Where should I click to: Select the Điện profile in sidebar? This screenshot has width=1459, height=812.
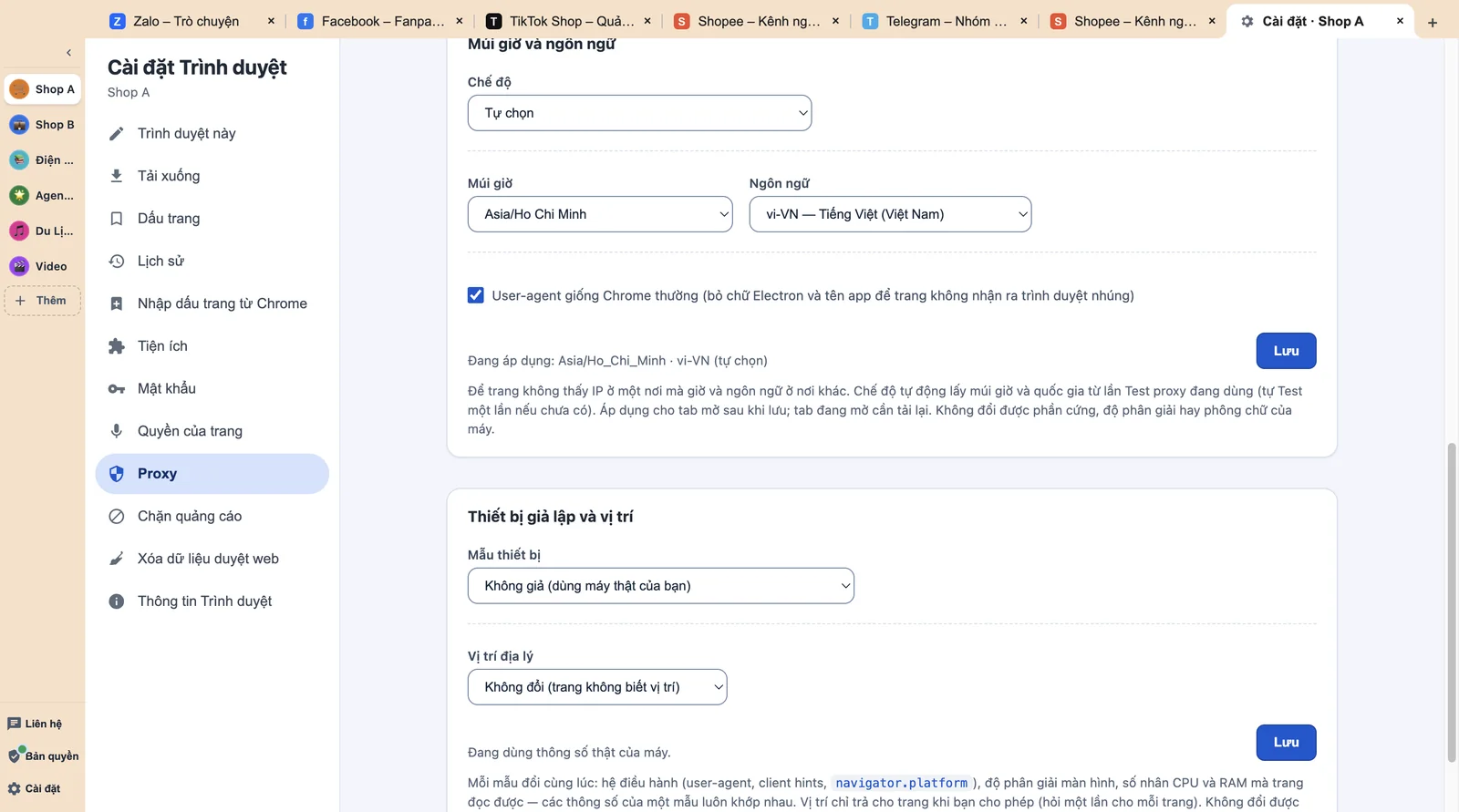point(43,160)
